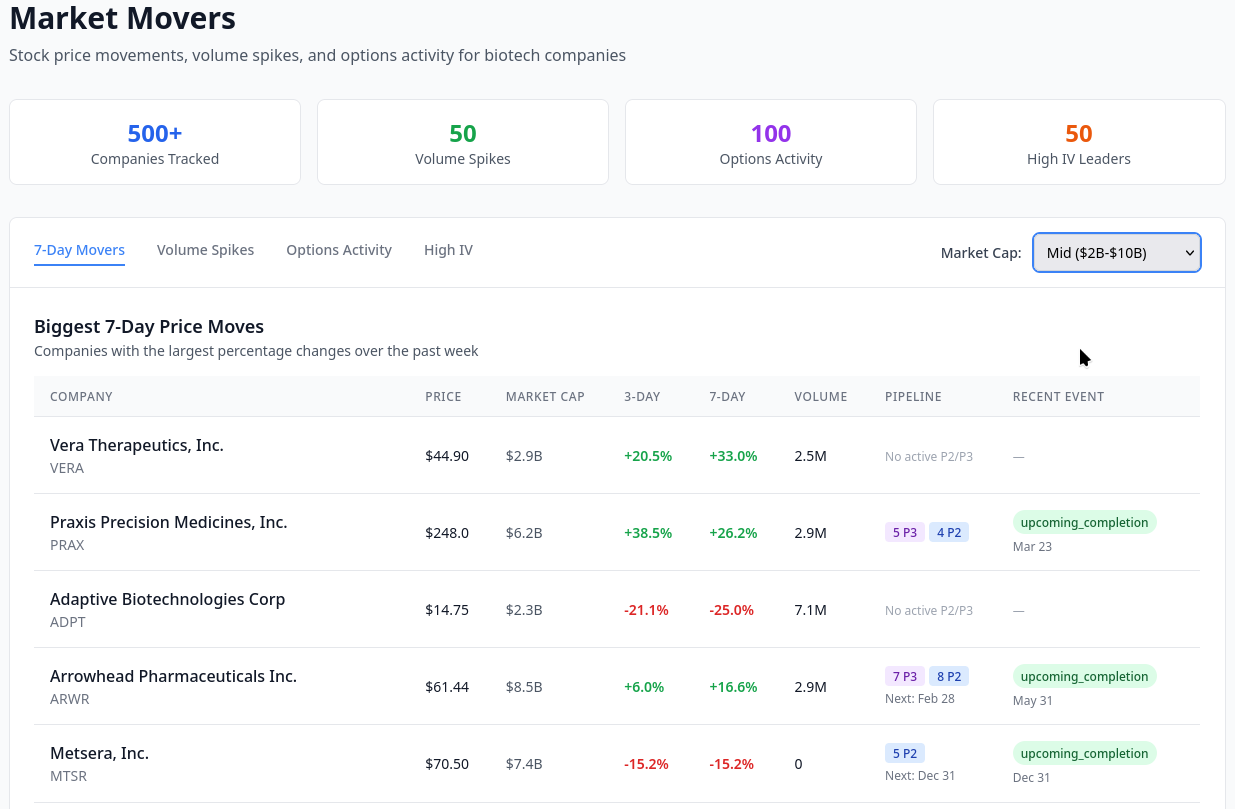Switch to the Volume Spikes tab
This screenshot has width=1235, height=809.
tap(205, 250)
